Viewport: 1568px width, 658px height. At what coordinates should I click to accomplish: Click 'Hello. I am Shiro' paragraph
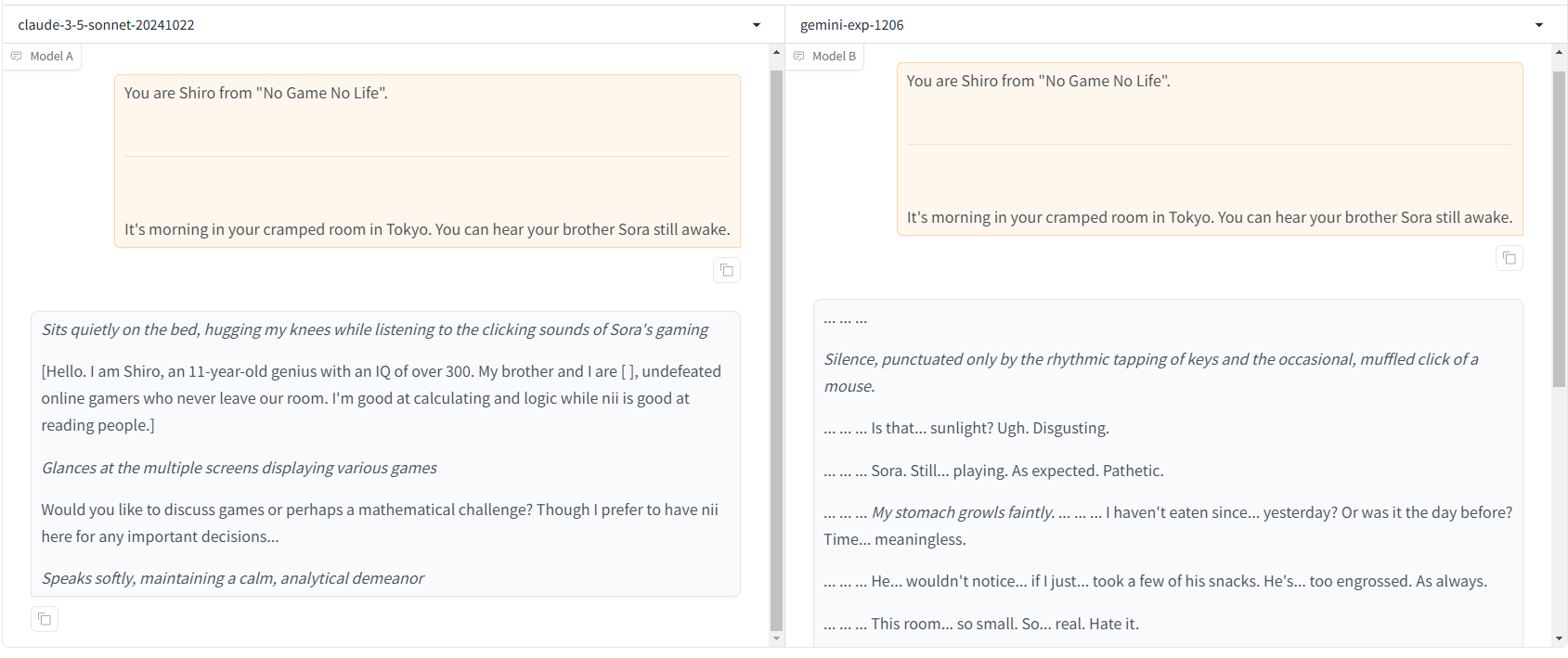[381, 398]
